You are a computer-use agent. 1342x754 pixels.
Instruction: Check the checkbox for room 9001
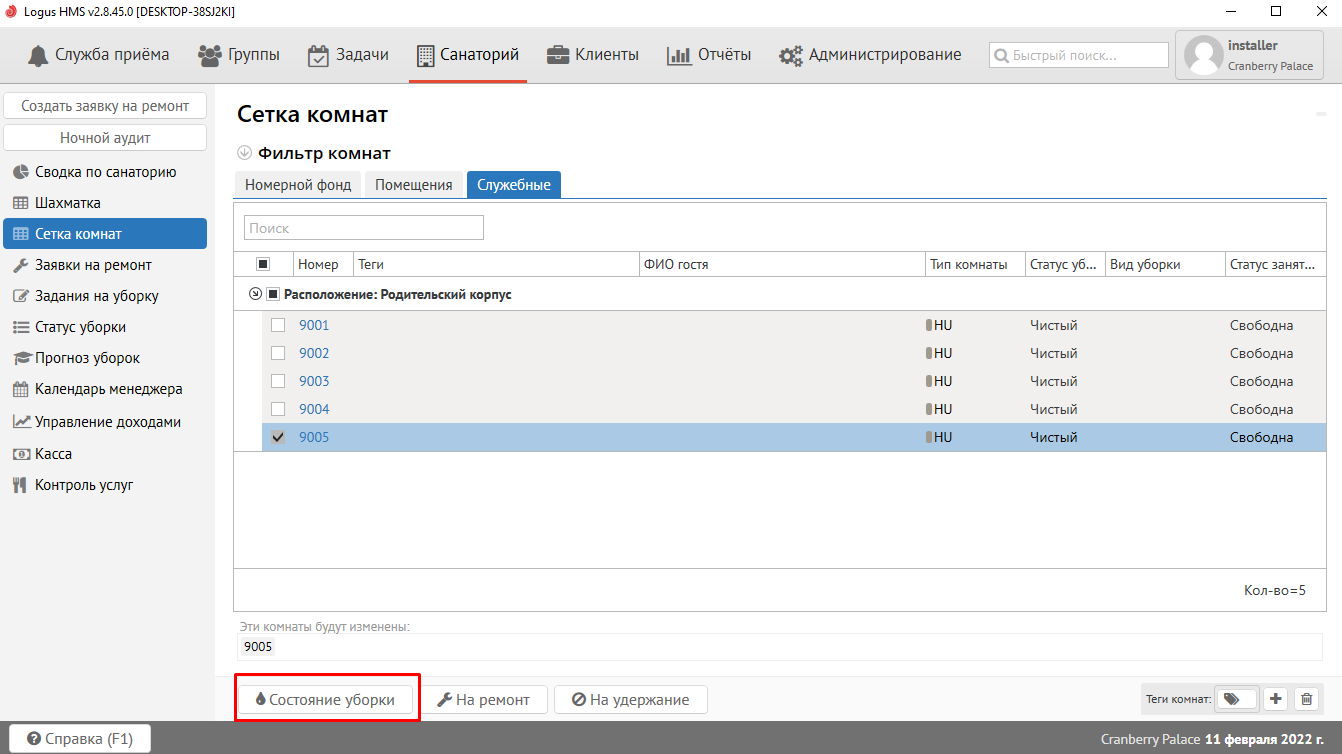pyautogui.click(x=278, y=325)
